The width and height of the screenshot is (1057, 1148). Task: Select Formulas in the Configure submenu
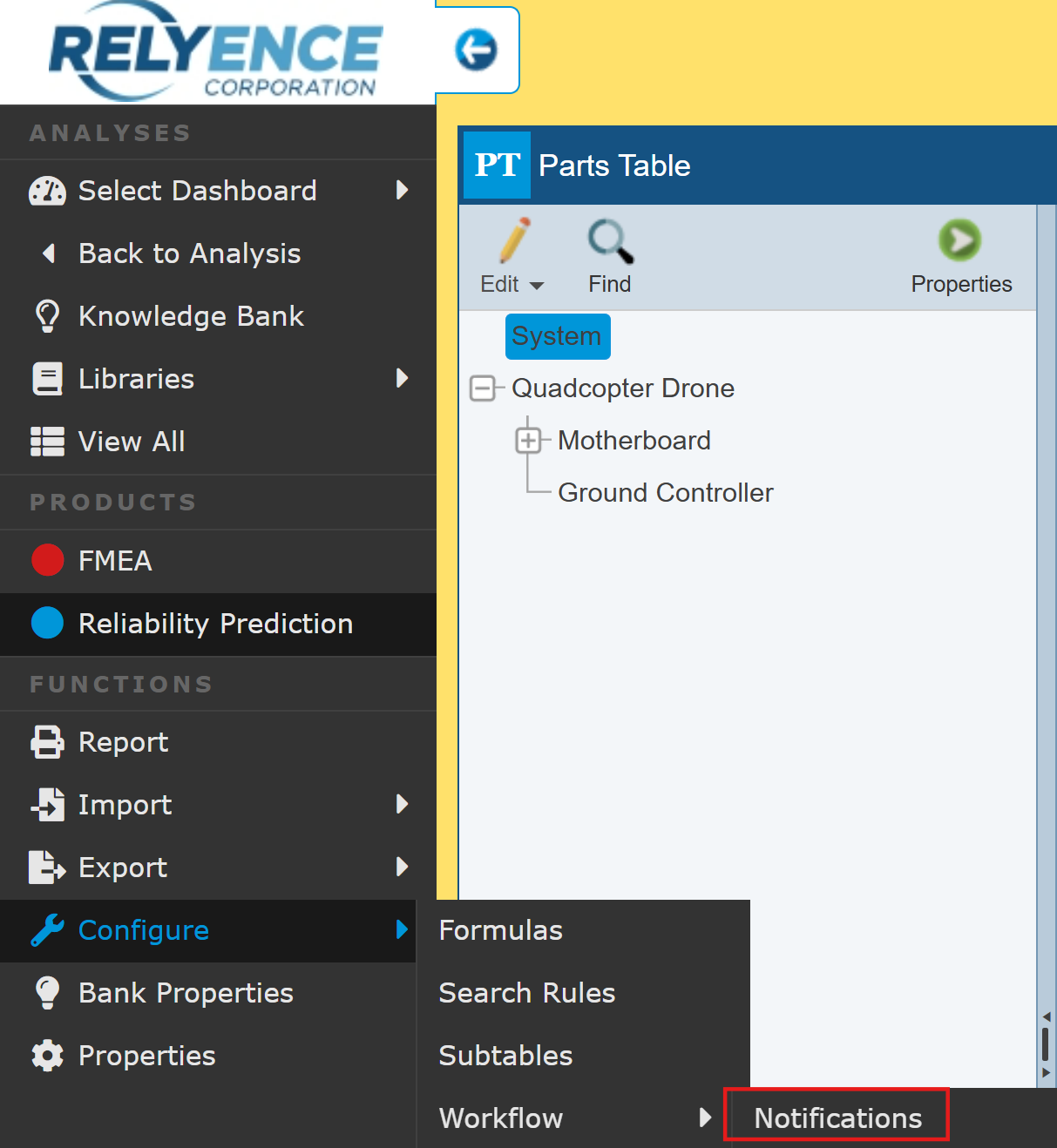pyautogui.click(x=501, y=930)
